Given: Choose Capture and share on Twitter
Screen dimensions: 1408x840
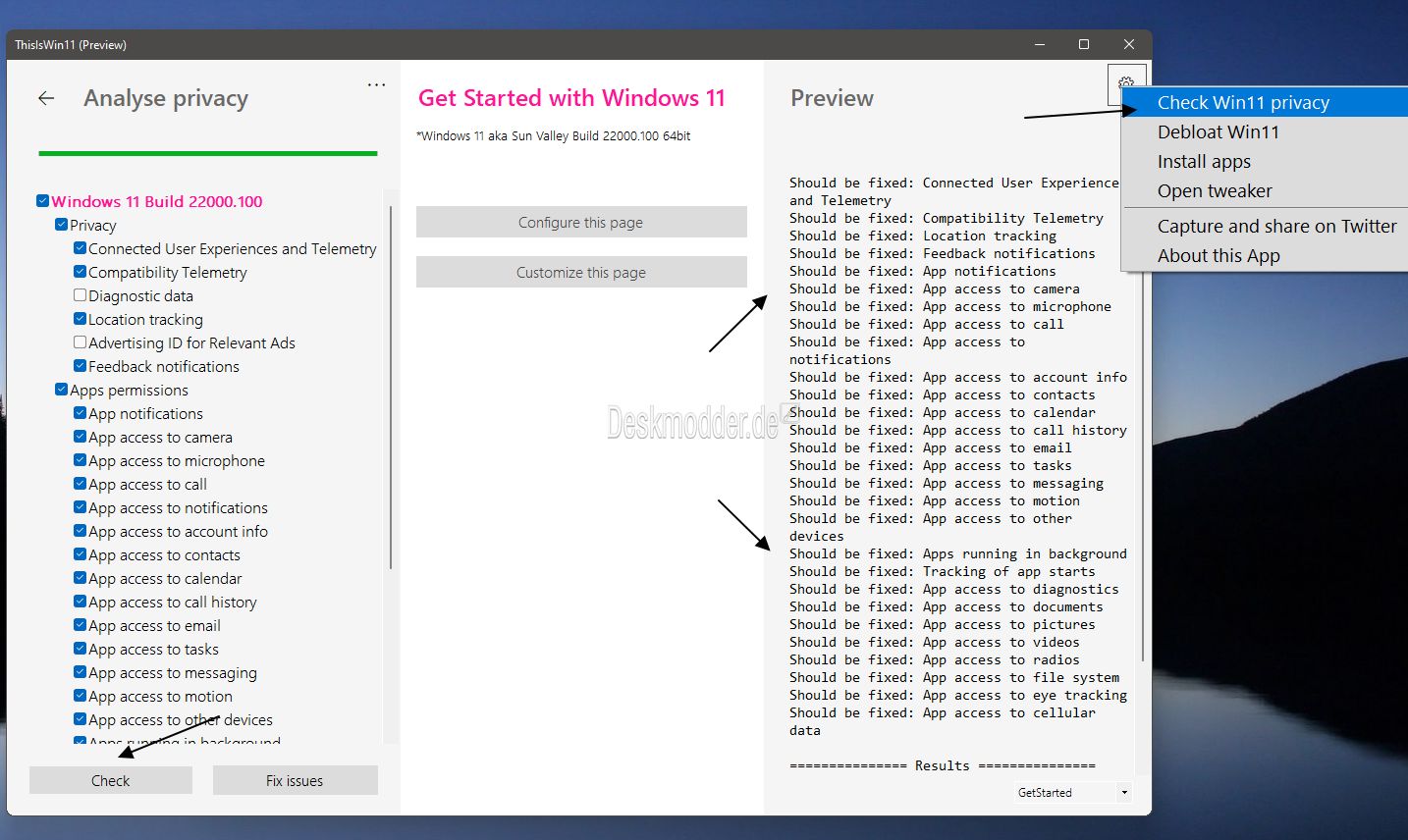Looking at the screenshot, I should [1264, 226].
